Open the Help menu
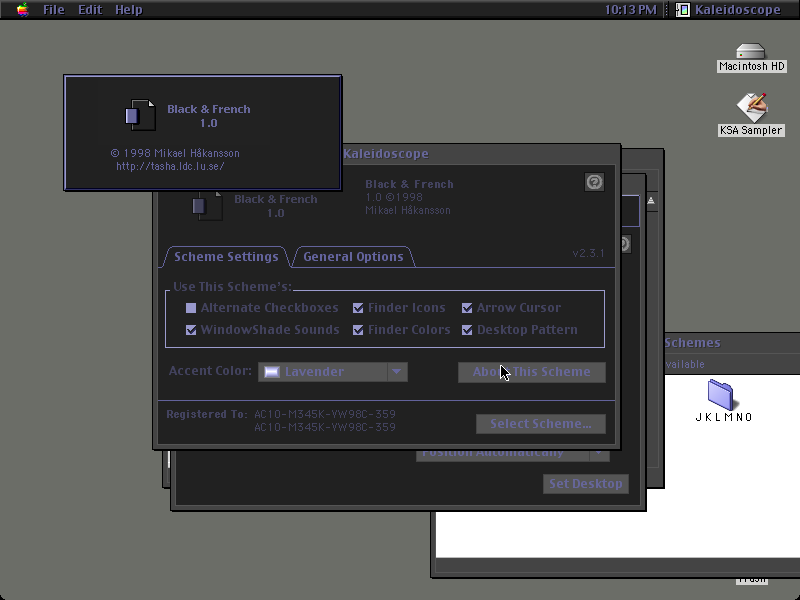Viewport: 800px width, 600px height. click(x=129, y=10)
